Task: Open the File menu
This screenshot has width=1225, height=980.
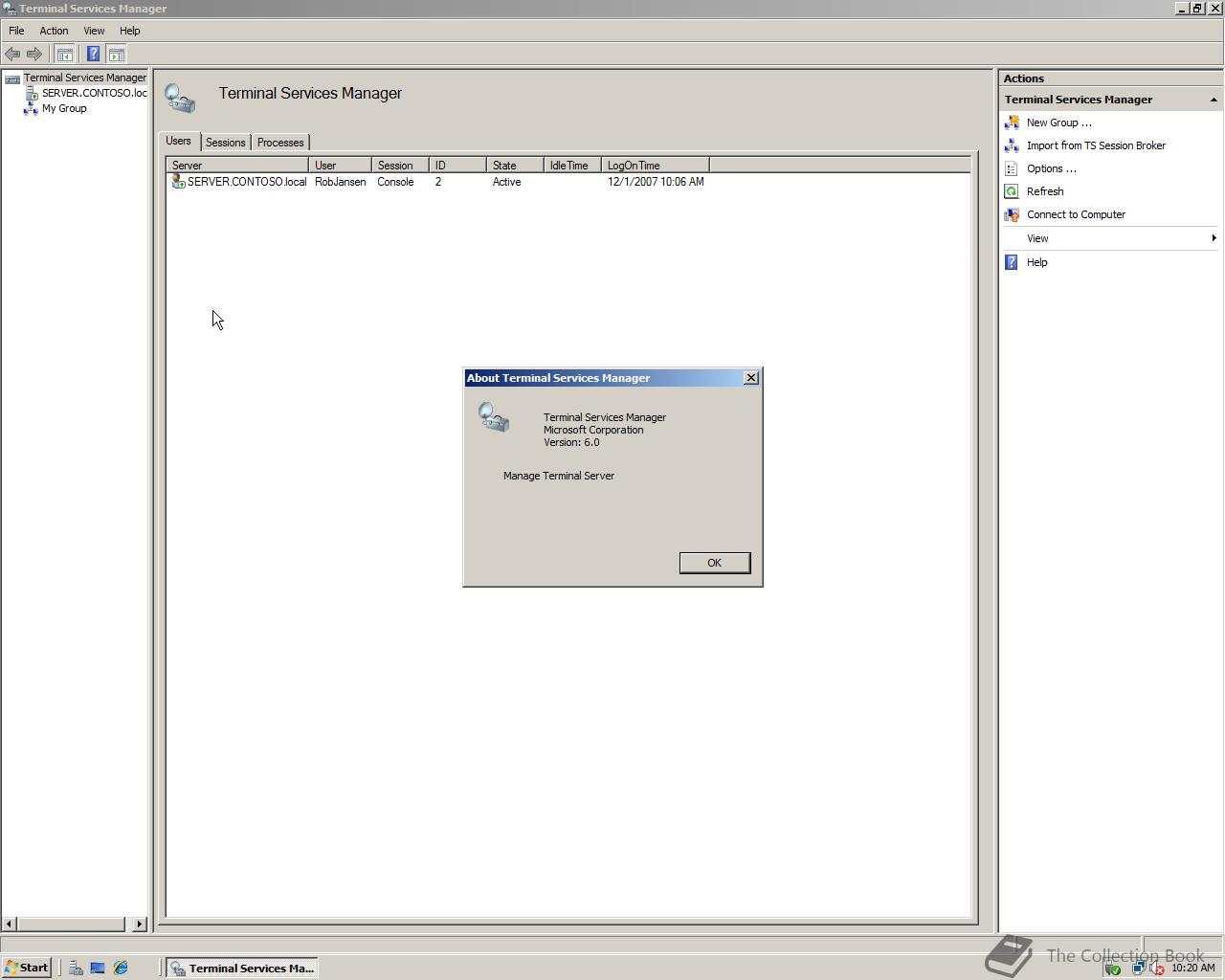Action: [x=16, y=31]
